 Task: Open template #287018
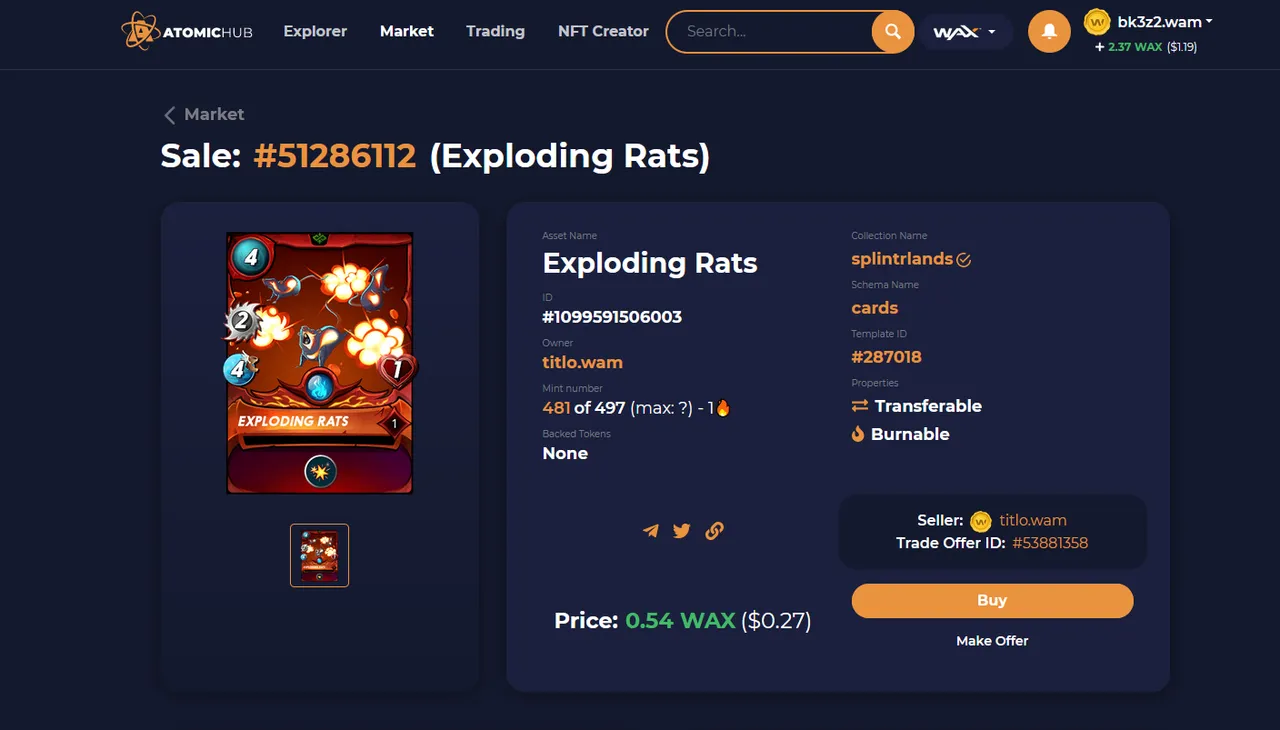coord(886,357)
